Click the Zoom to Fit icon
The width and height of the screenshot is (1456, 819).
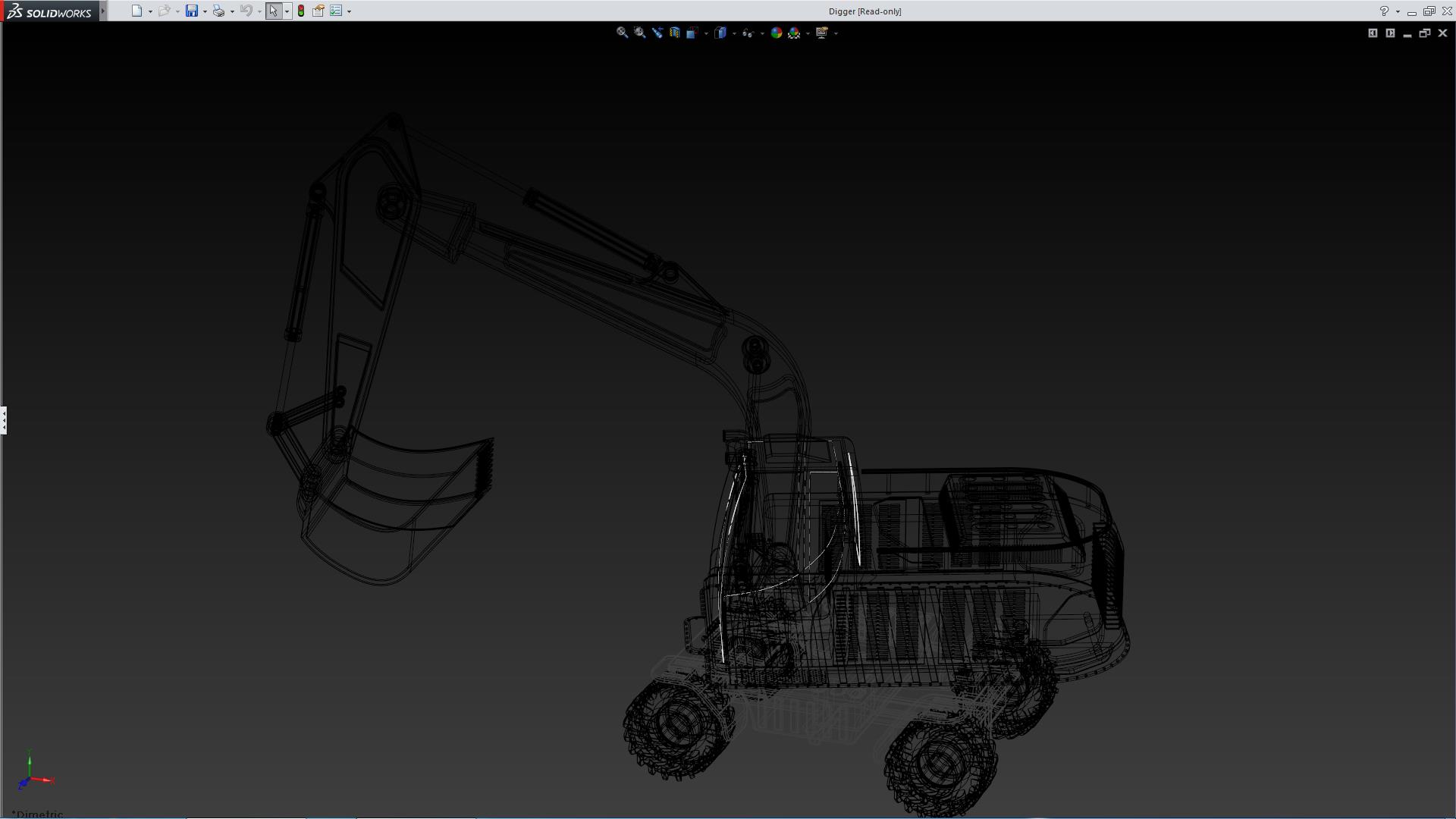622,33
